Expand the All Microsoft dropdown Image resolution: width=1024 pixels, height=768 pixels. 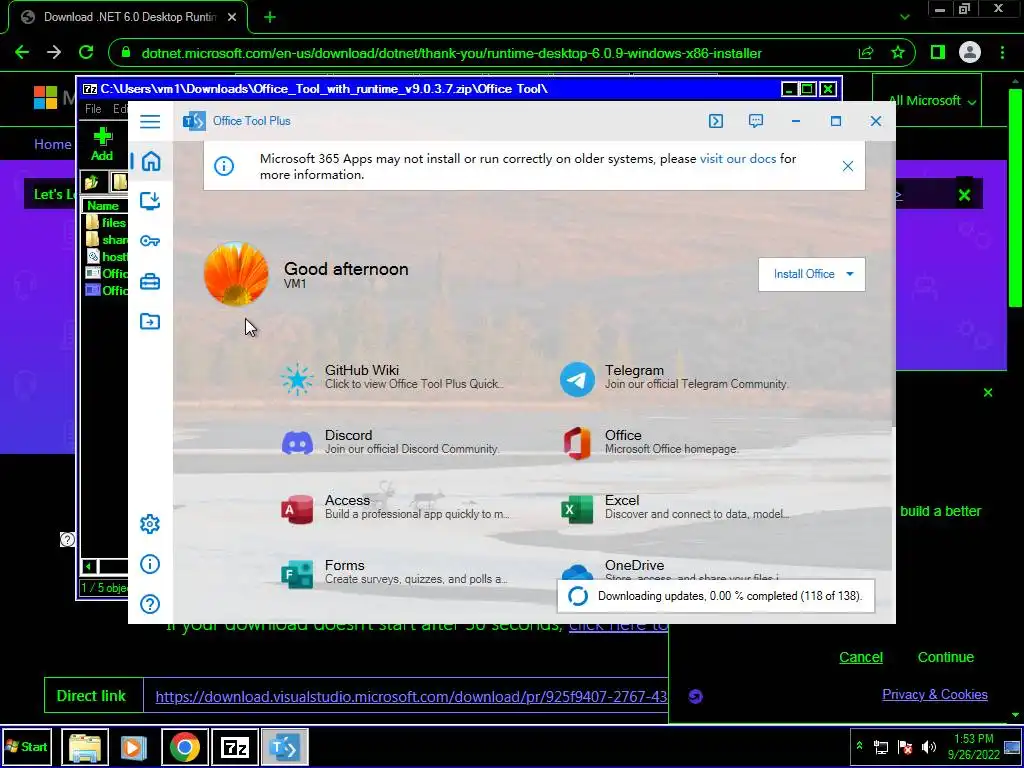click(932, 101)
